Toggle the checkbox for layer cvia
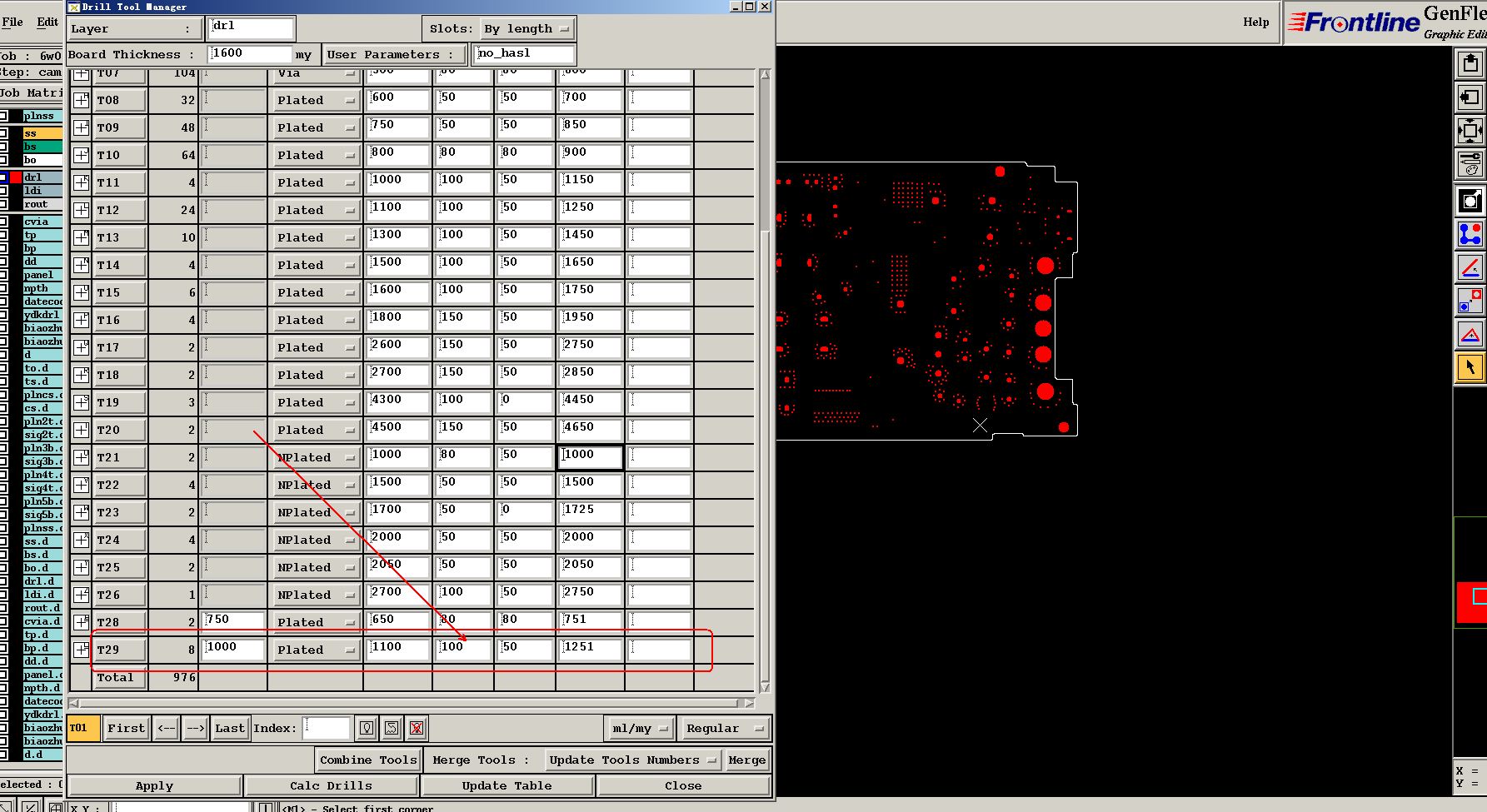Image resolution: width=1487 pixels, height=812 pixels. point(3,222)
